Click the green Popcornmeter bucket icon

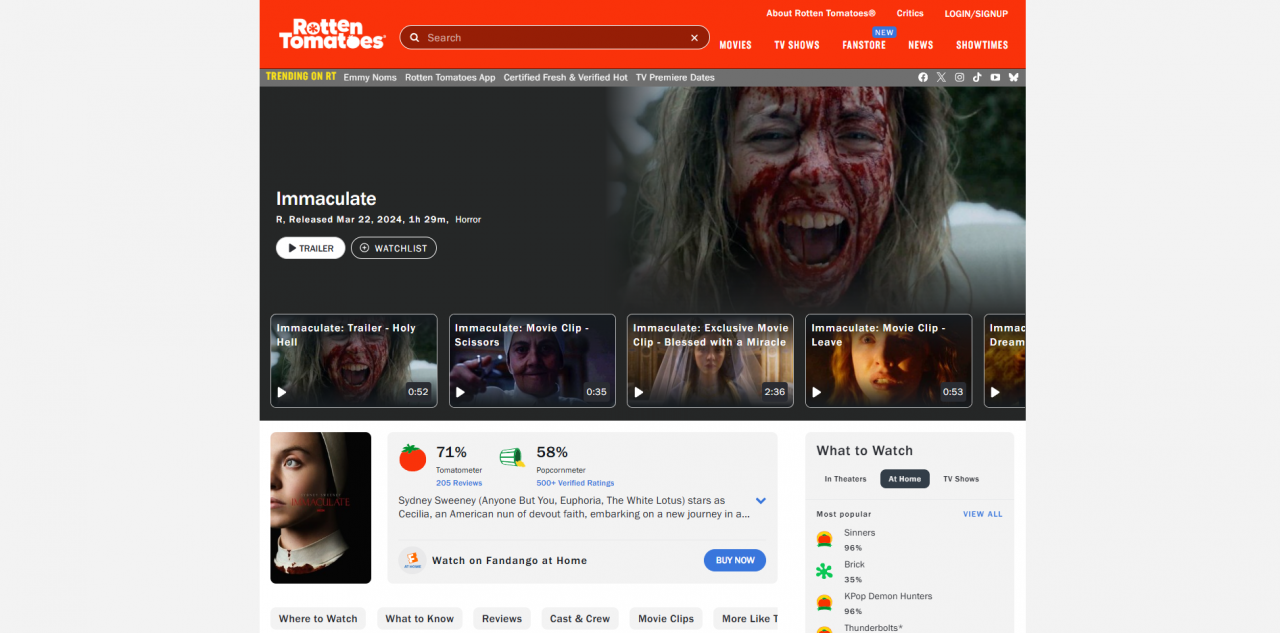point(513,458)
